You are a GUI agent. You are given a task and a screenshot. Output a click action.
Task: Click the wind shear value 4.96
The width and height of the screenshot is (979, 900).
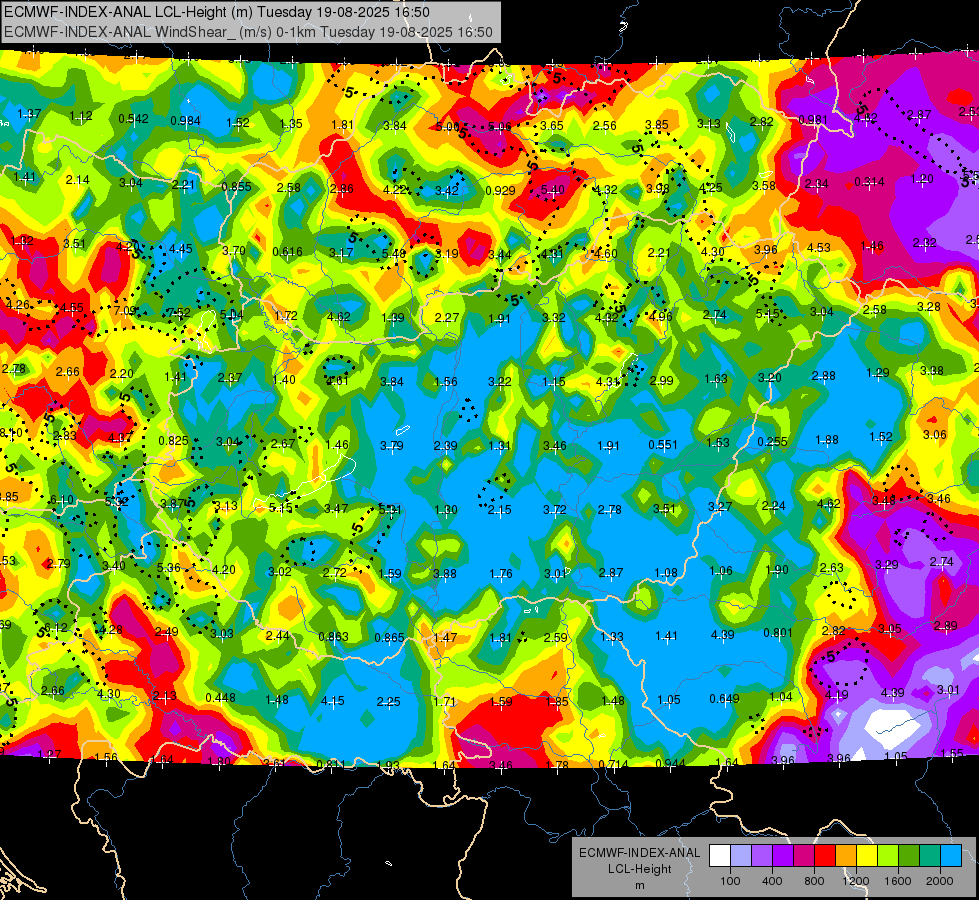click(661, 315)
